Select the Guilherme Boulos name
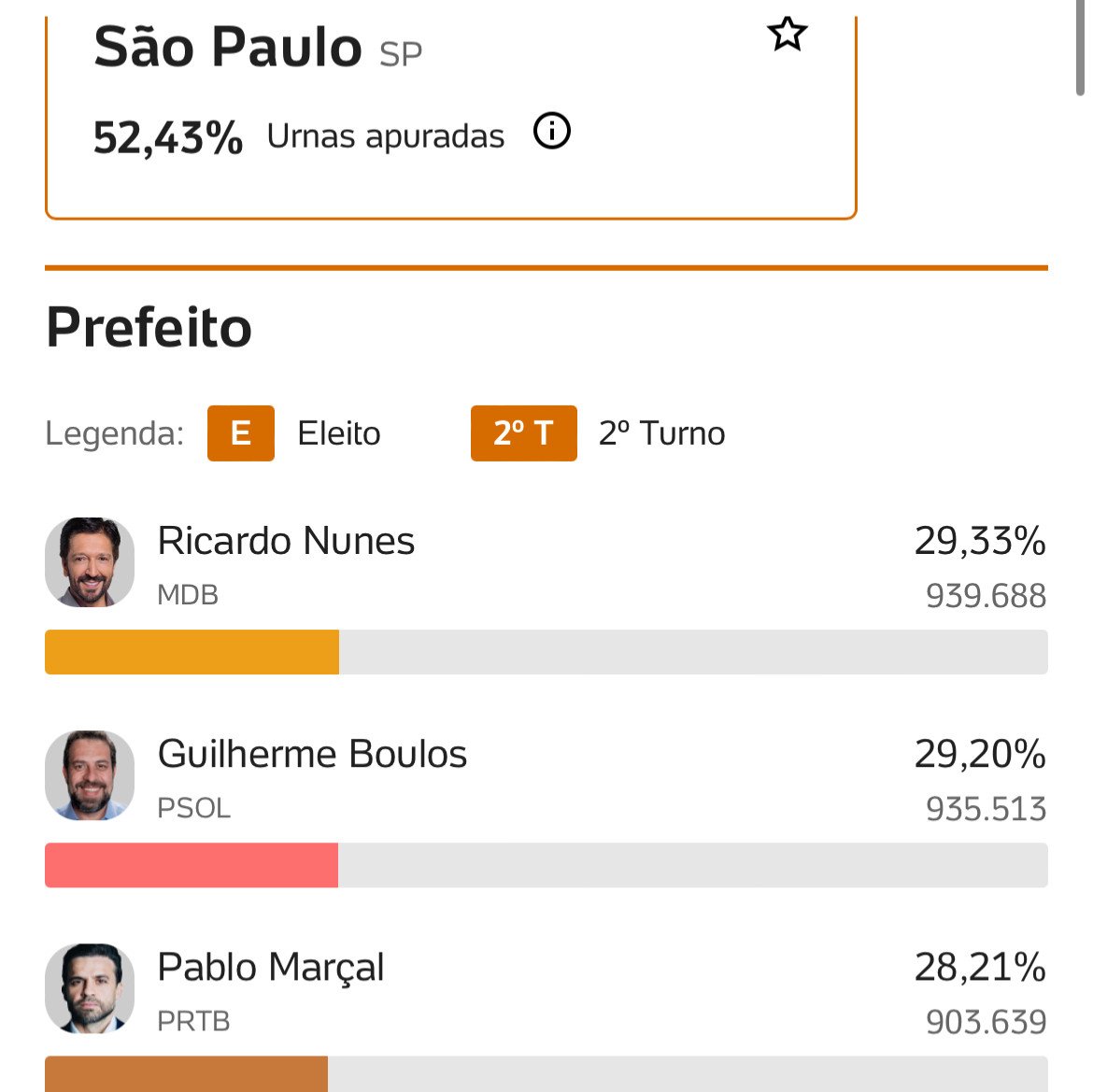1093x1092 pixels. 312,754
